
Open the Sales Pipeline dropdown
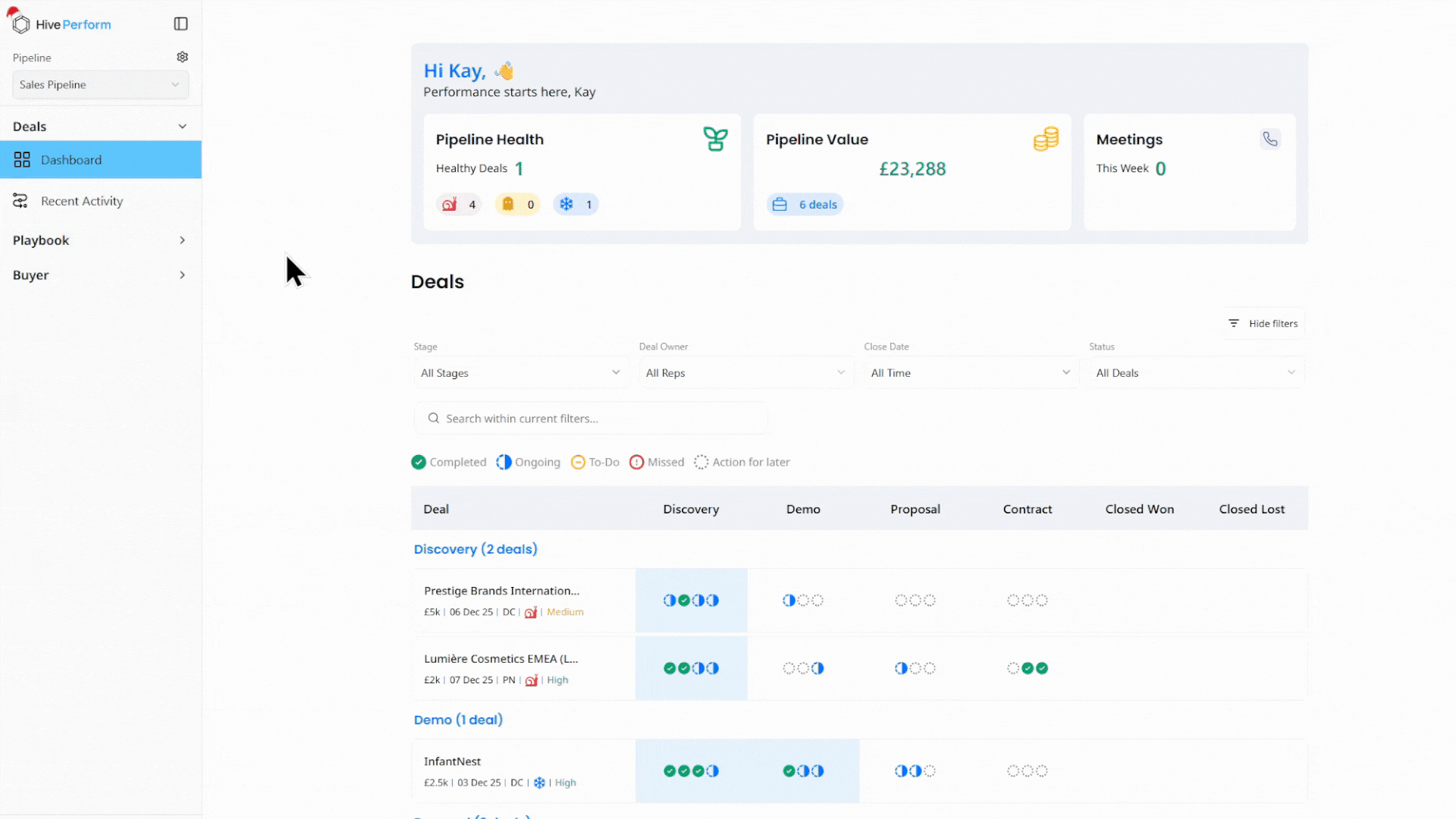100,85
